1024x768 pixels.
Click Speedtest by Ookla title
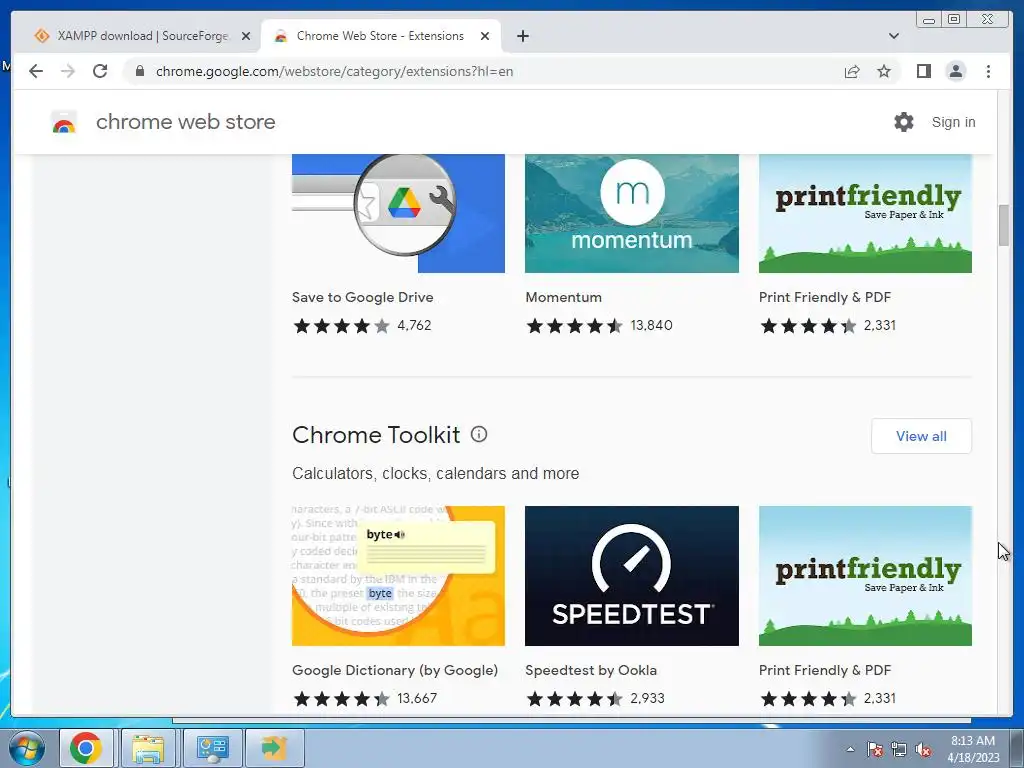[x=590, y=670]
